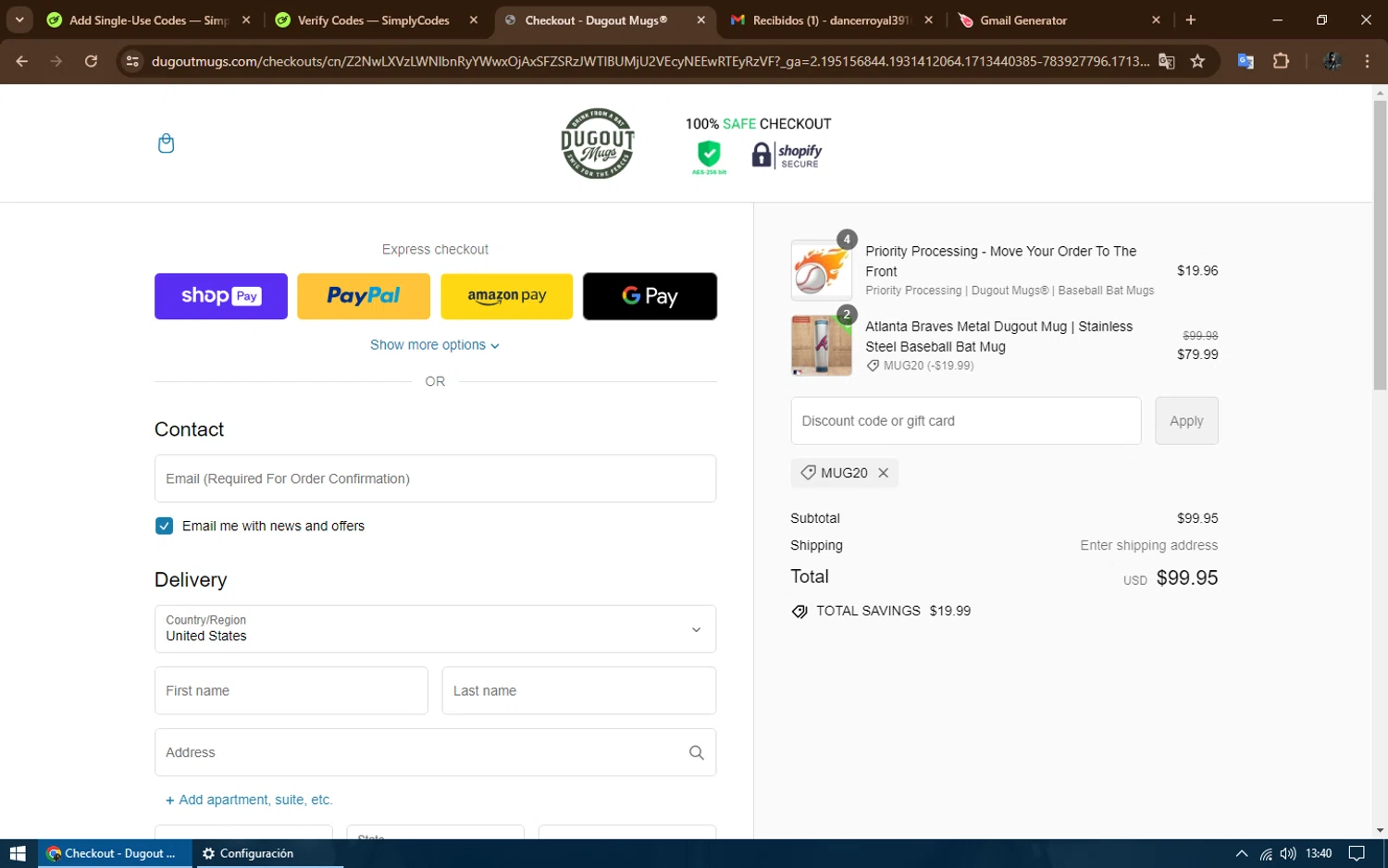Image resolution: width=1388 pixels, height=868 pixels.
Task: Open the Google Translate extension icon
Action: coord(1245,61)
